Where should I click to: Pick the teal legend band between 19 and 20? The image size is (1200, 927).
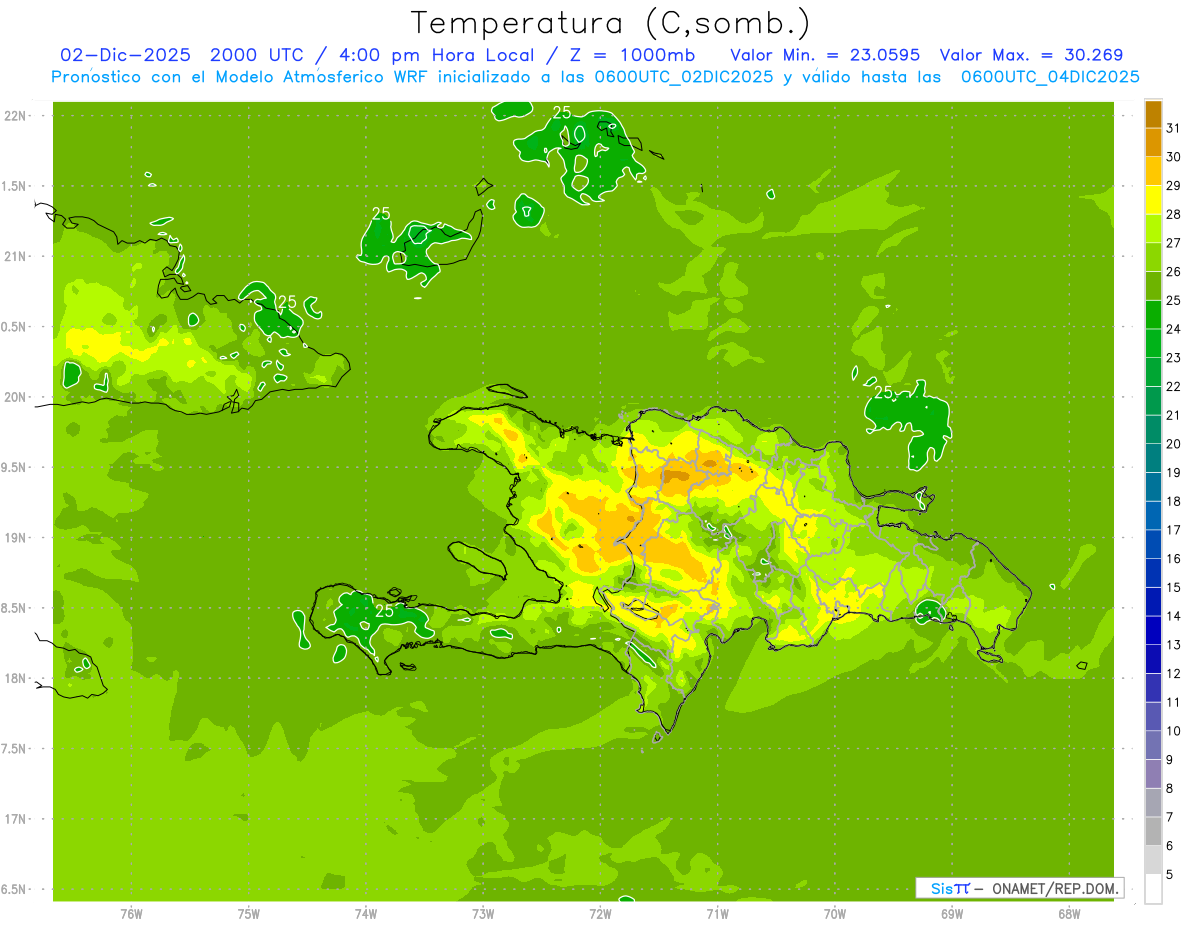coord(1153,458)
